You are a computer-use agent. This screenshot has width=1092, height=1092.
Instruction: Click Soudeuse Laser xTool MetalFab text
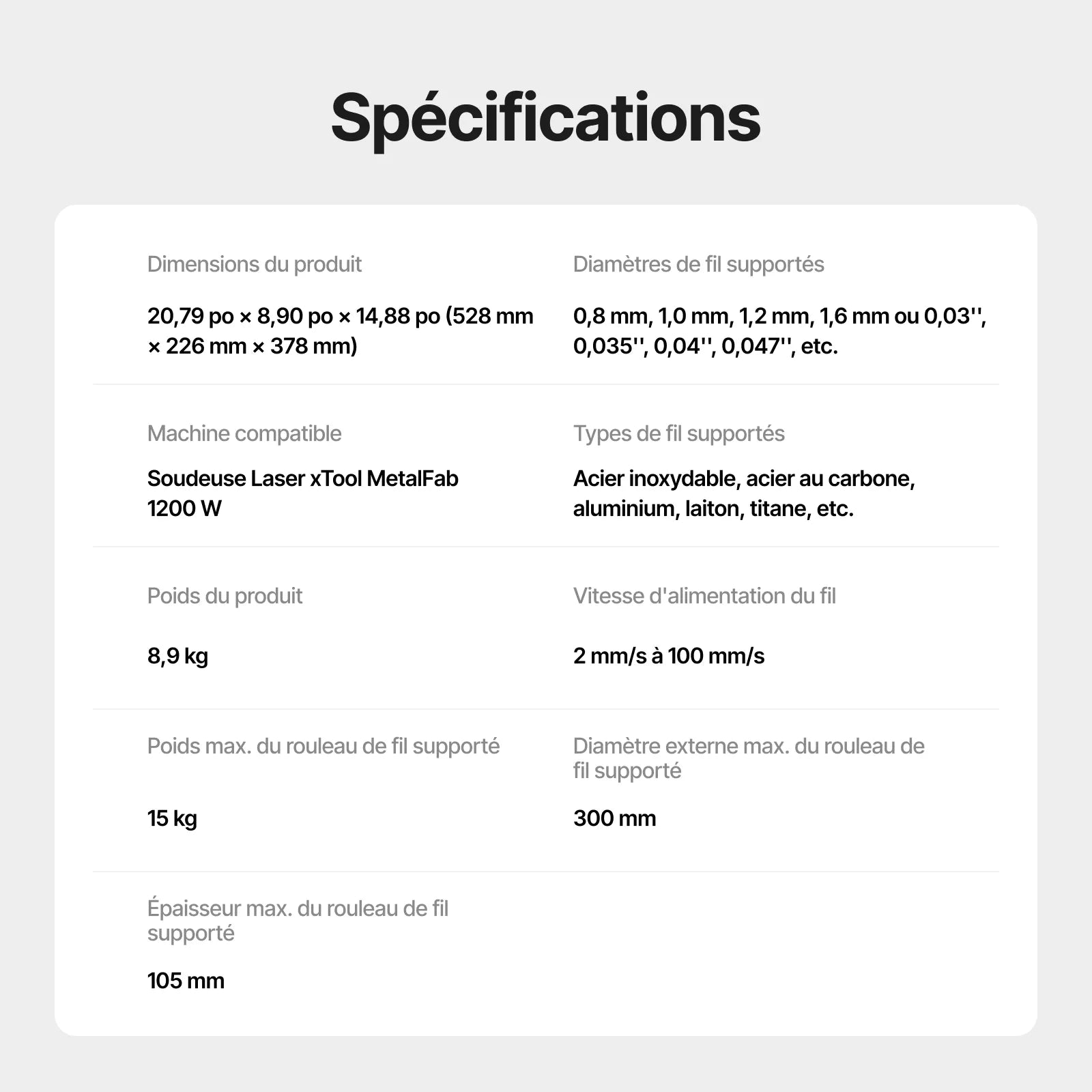pyautogui.click(x=303, y=478)
